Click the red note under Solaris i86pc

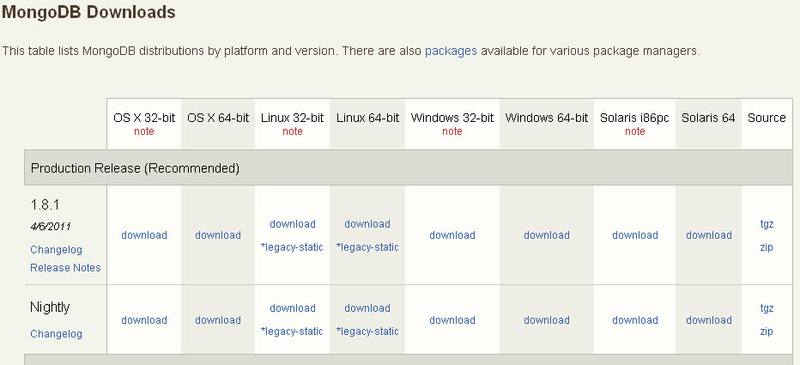click(635, 132)
